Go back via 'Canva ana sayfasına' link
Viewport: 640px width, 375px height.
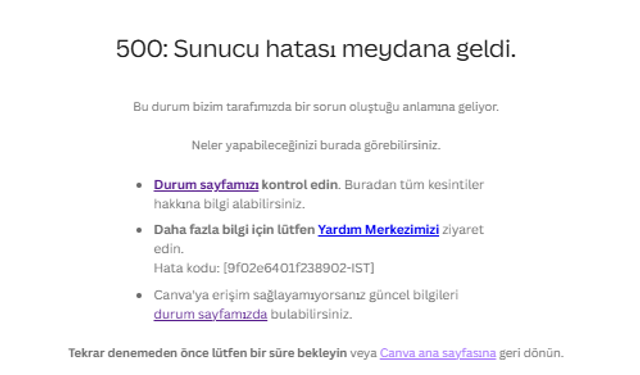[438, 353]
